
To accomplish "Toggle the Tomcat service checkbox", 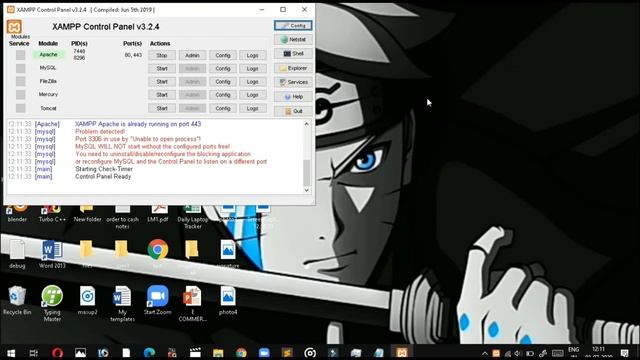I will [x=20, y=108].
